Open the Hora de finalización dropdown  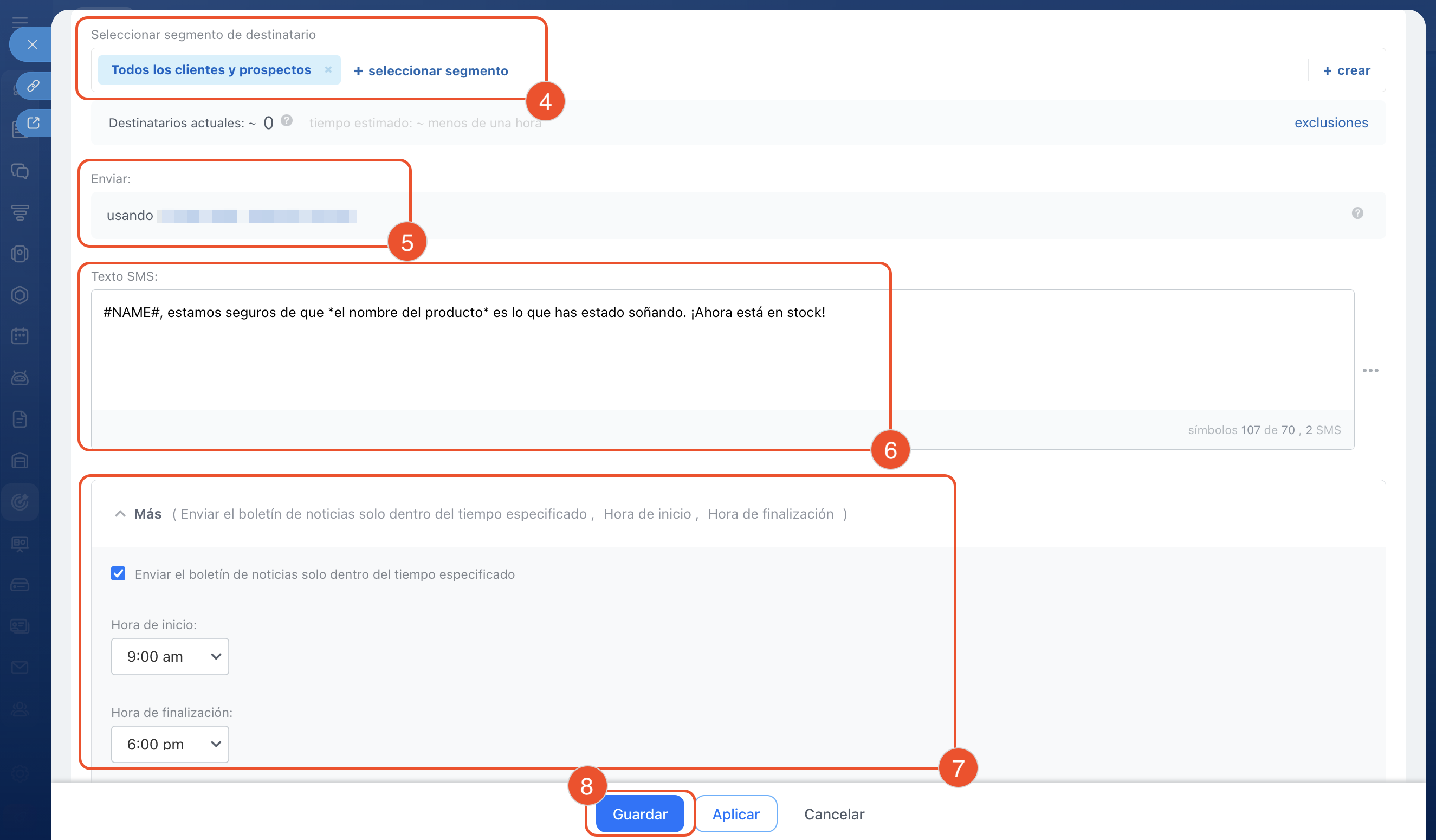click(170, 744)
